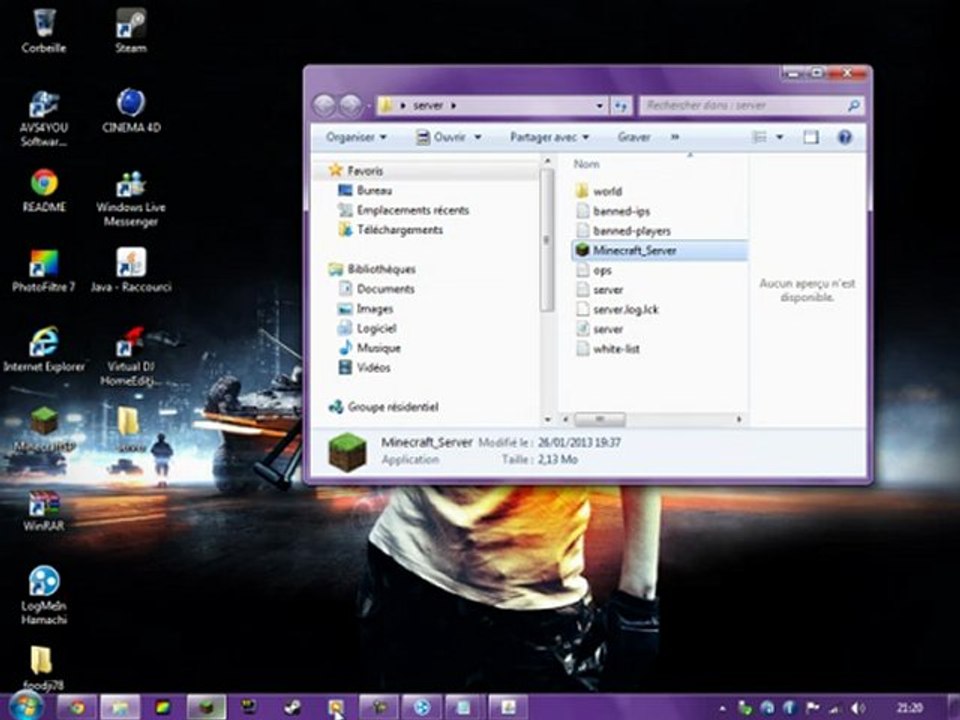This screenshot has height=720, width=960.
Task: Click the refresh button beside address bar
Action: click(x=621, y=106)
